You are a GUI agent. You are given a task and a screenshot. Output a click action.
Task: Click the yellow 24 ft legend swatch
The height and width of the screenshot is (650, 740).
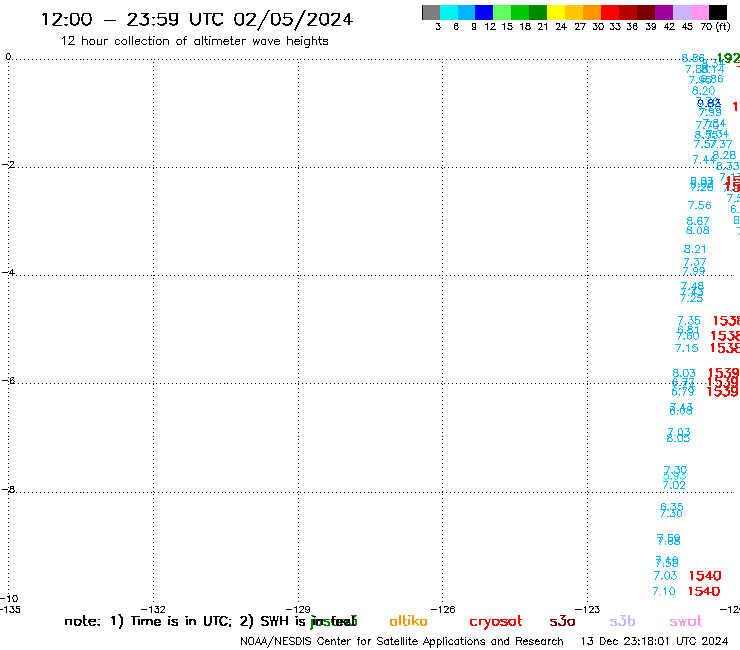click(556, 12)
